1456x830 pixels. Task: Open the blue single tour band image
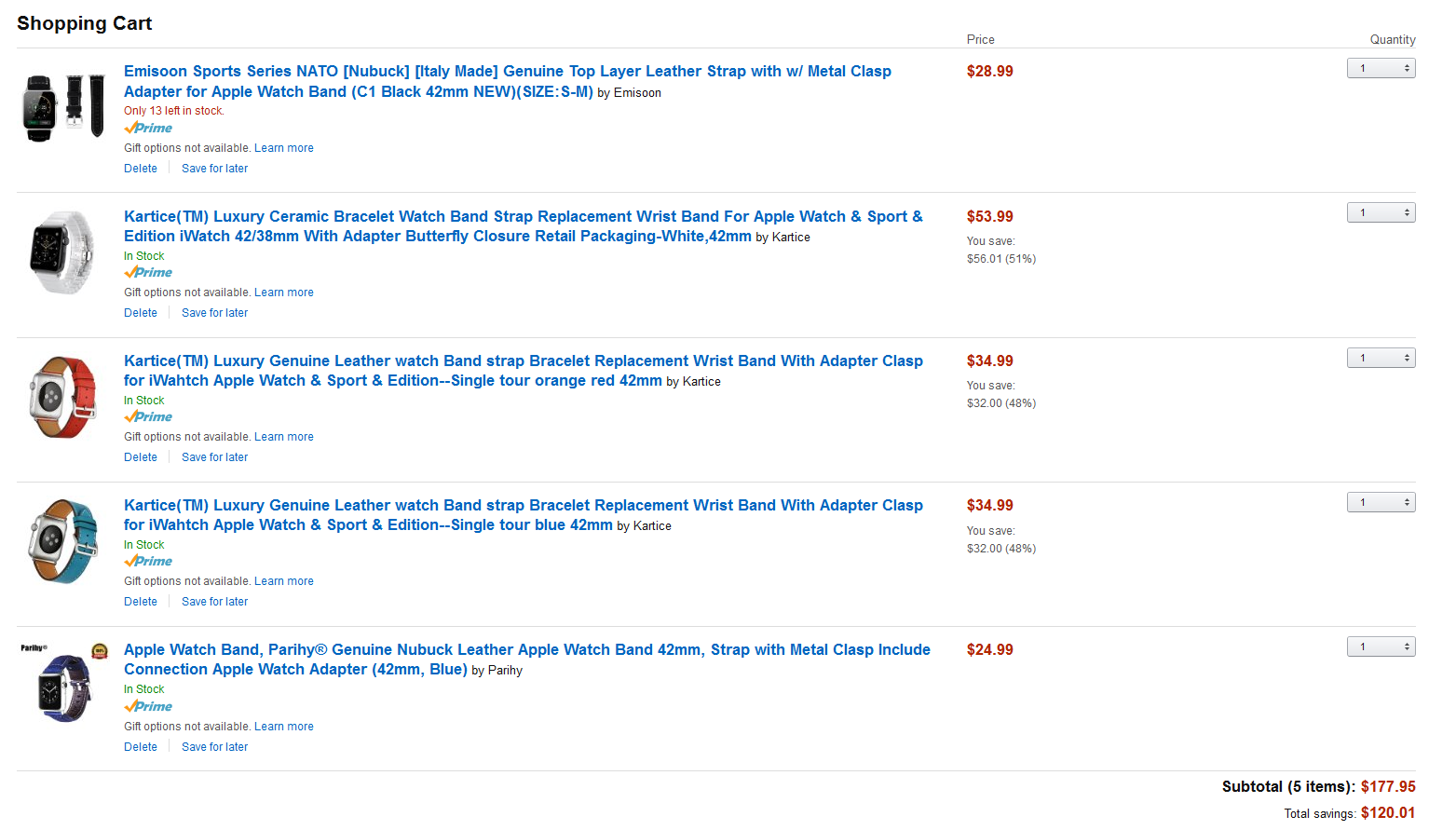click(63, 541)
